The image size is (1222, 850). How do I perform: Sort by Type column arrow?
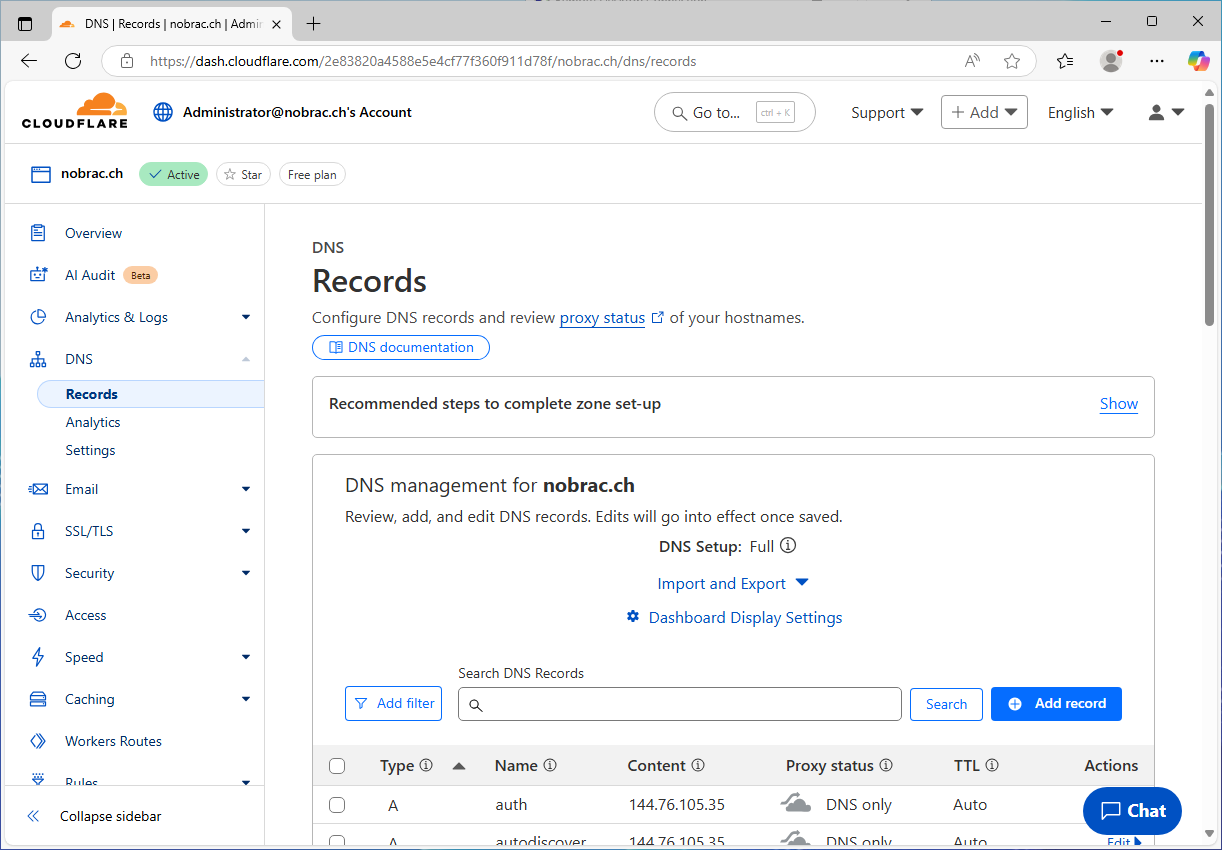[x=459, y=766]
